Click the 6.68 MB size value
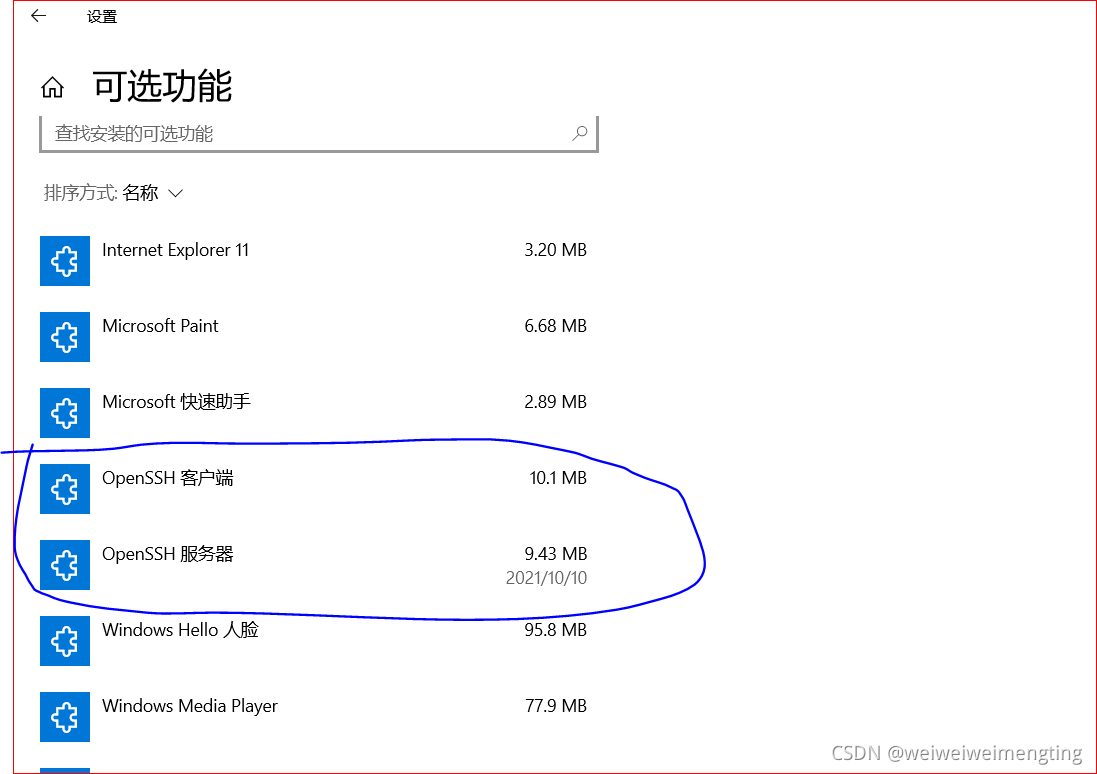 coord(555,326)
